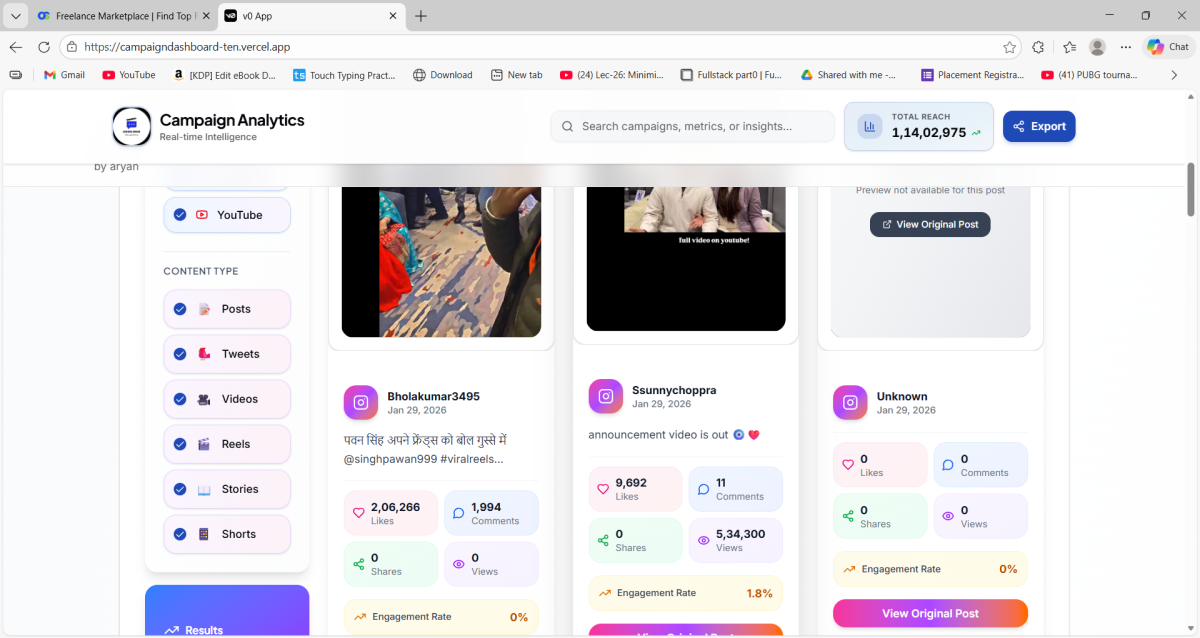Uncheck the YouTube platform filter
The height and width of the screenshot is (638, 1200).
click(180, 215)
